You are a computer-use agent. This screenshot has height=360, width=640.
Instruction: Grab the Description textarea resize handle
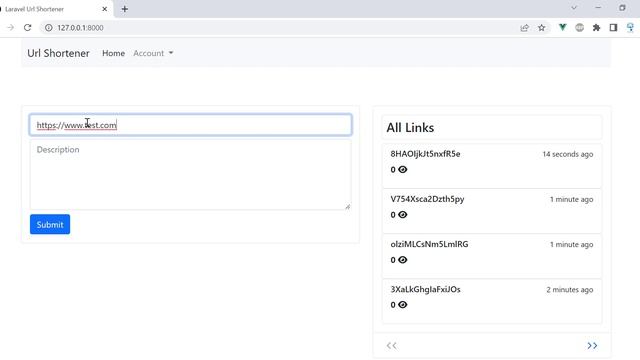coord(347,207)
